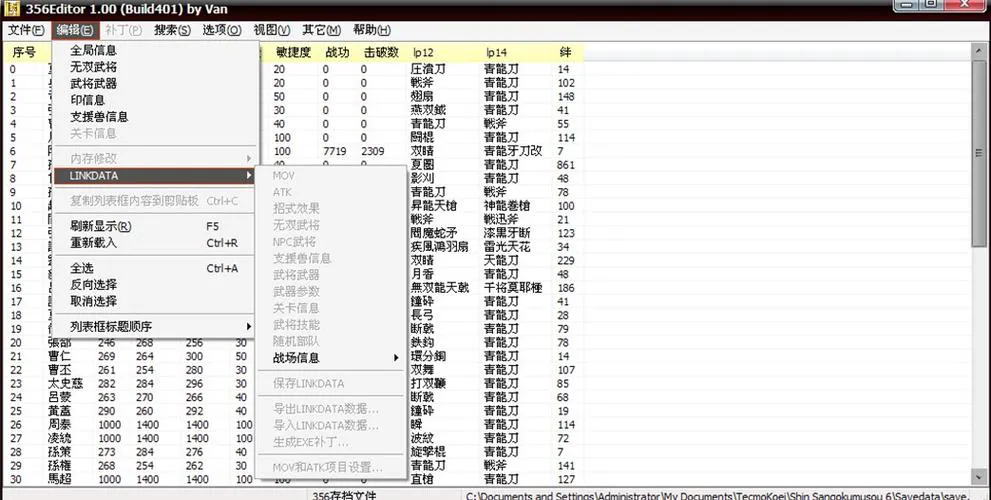The image size is (991, 500).
Task: Click the 雷光天花 weapon cell
Action: pyautogui.click(x=507, y=247)
